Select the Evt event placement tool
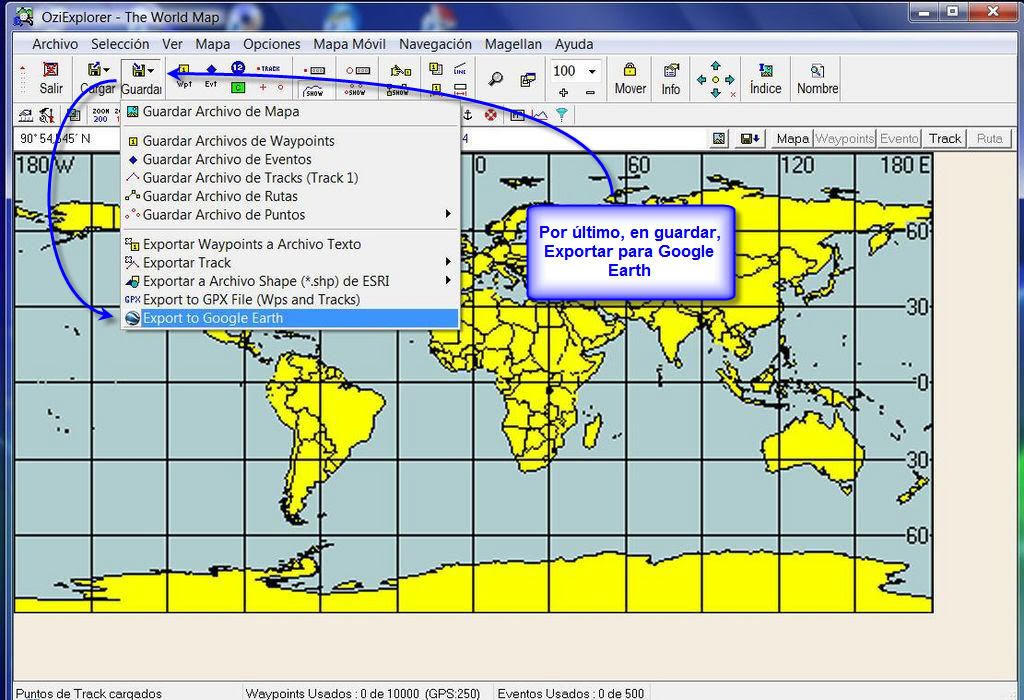The image size is (1024, 700). click(211, 76)
